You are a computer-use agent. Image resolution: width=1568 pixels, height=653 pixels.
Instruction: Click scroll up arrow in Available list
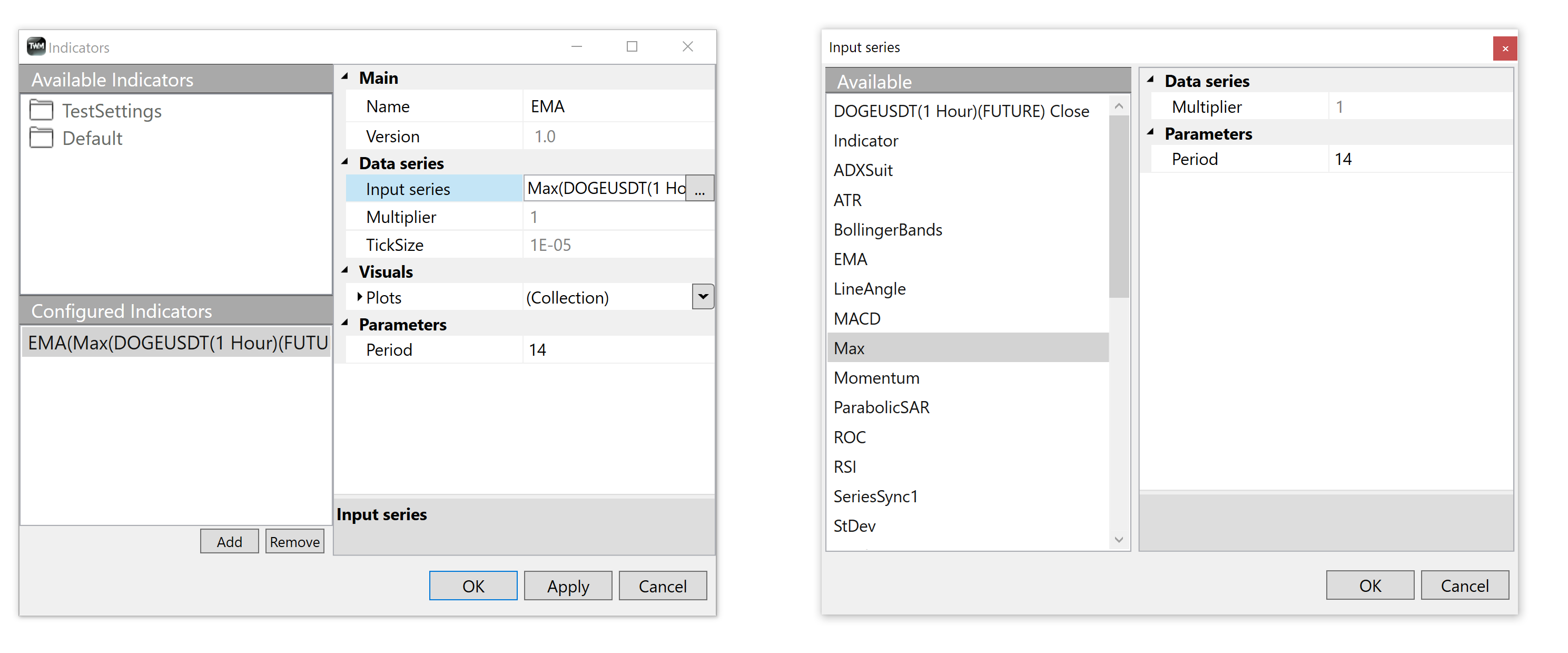1118,106
